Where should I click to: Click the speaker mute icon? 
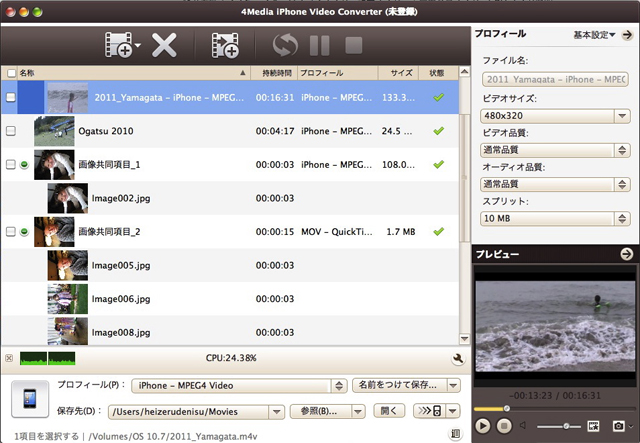[x=523, y=425]
